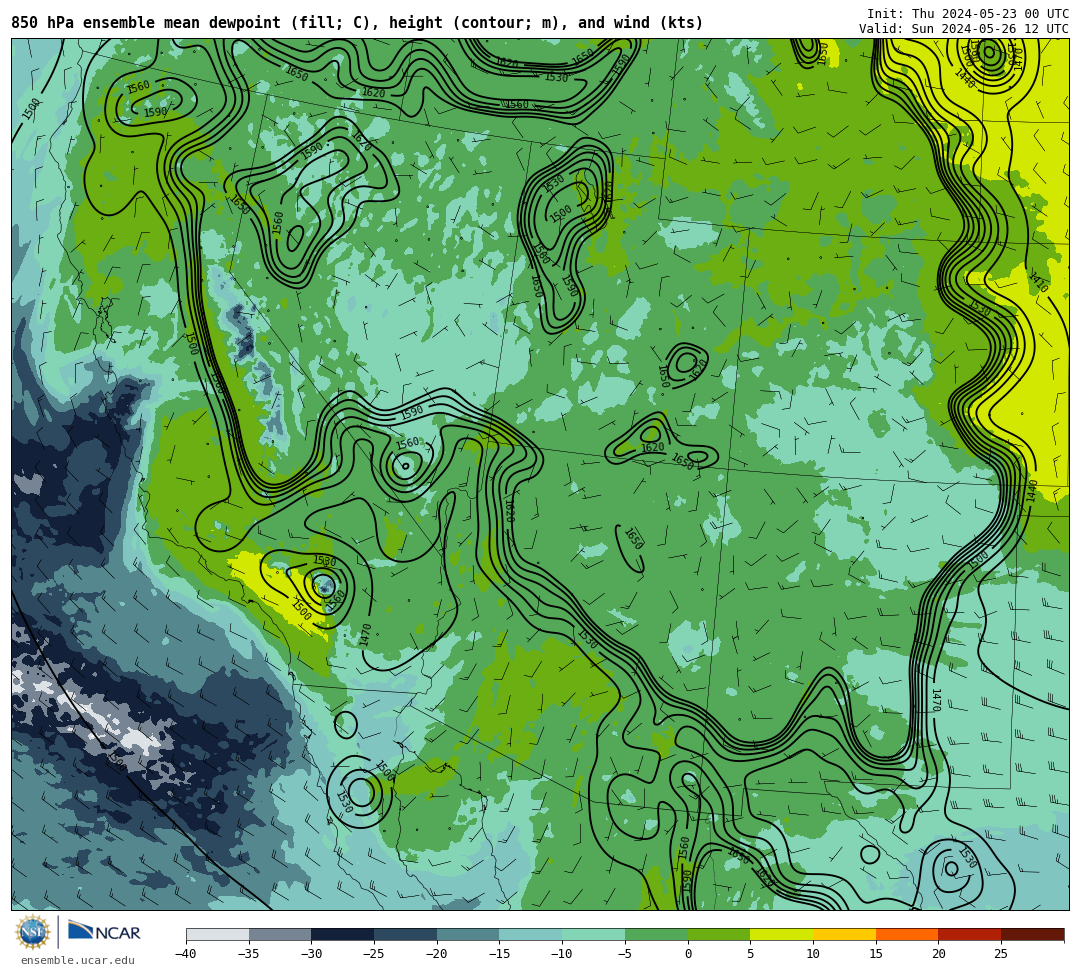
Task: Click the ensemble.ucar.edu text
Action: click(x=78, y=960)
